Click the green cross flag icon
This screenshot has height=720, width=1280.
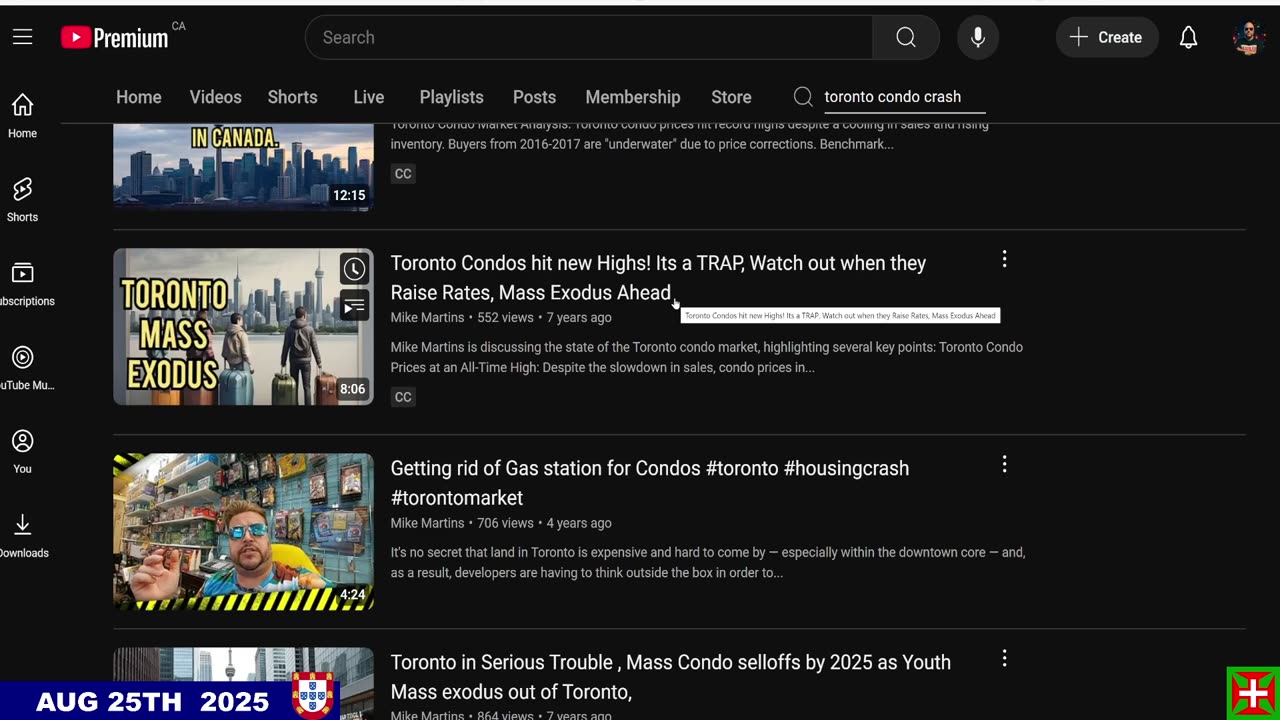coord(1253,692)
